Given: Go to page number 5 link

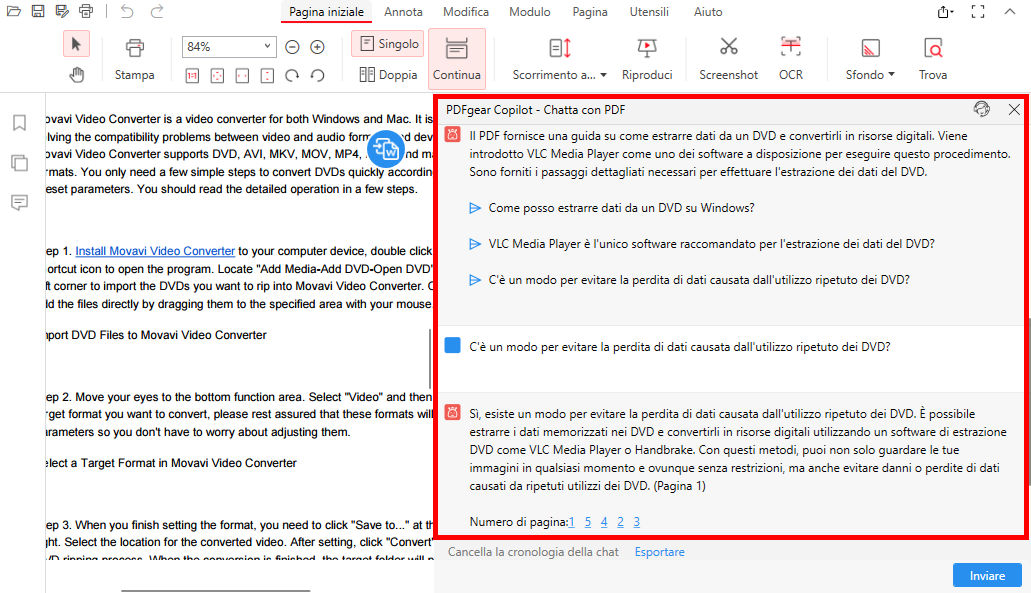Looking at the screenshot, I should [x=588, y=522].
